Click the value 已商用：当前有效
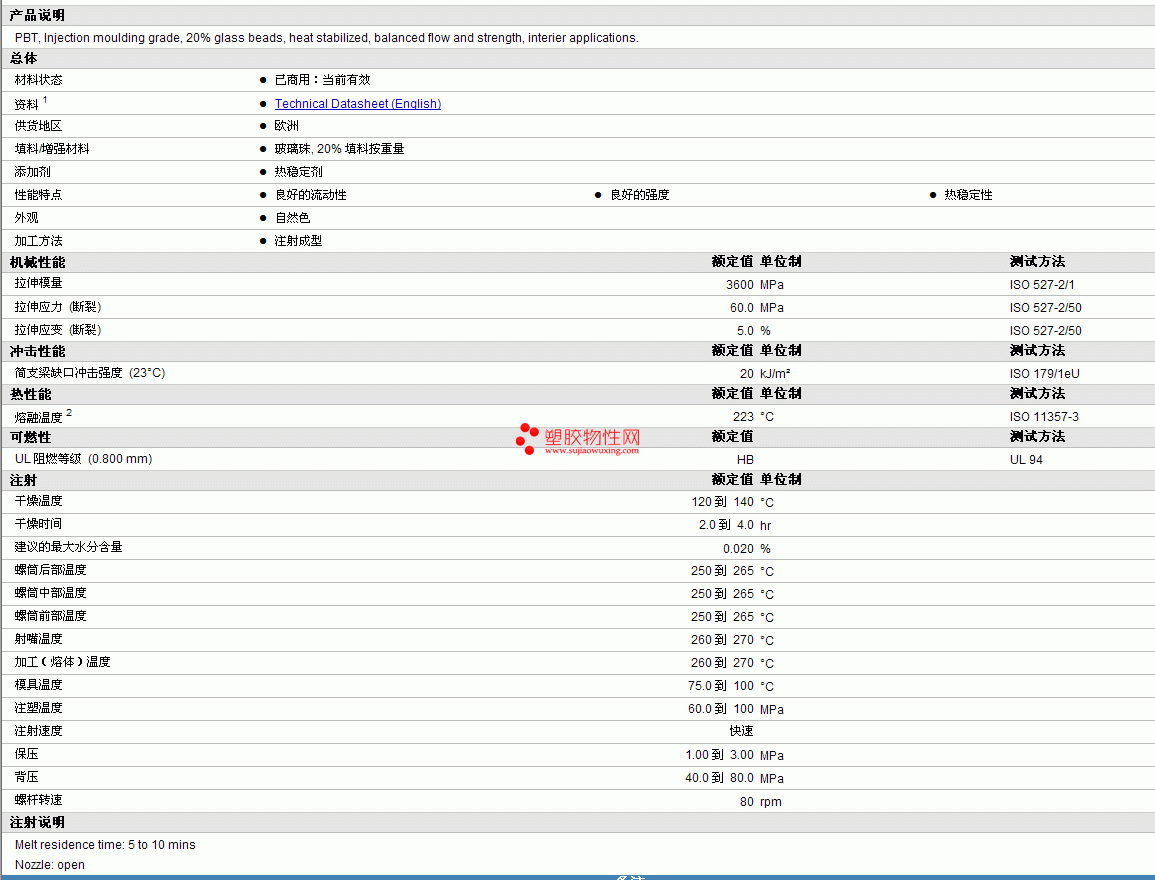1155x880 pixels. pos(323,80)
